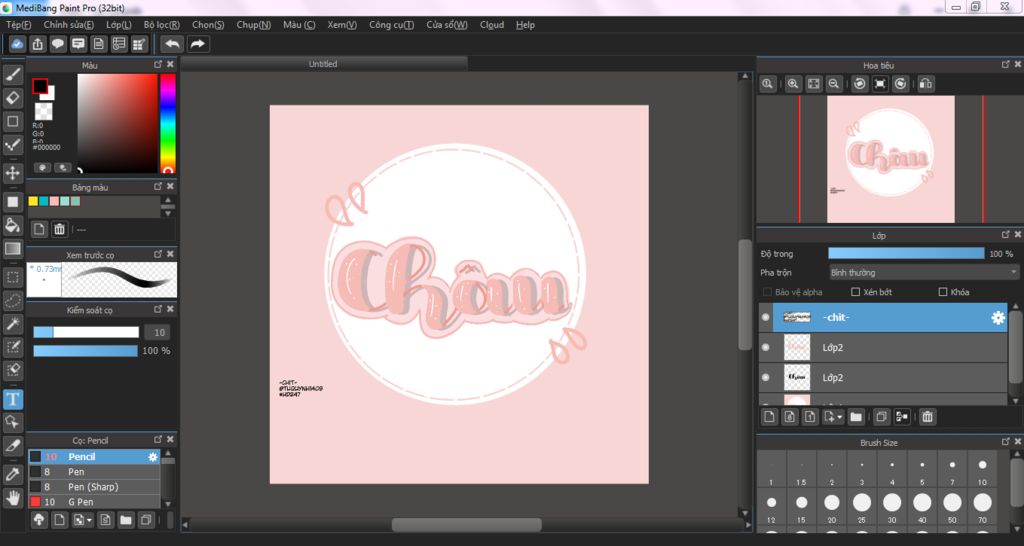Viewport: 1024px width, 546px height.
Task: Adjust the Độ trong layer opacity slider
Action: point(906,253)
